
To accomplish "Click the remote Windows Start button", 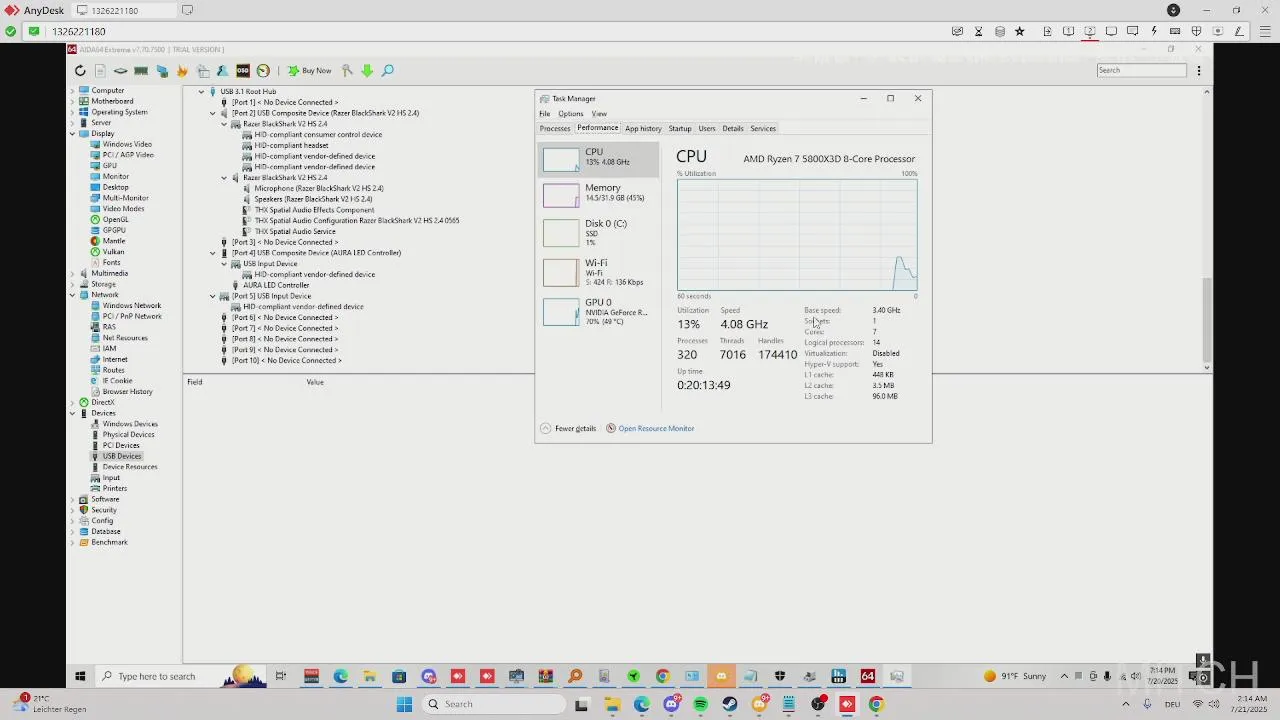I will [x=80, y=676].
